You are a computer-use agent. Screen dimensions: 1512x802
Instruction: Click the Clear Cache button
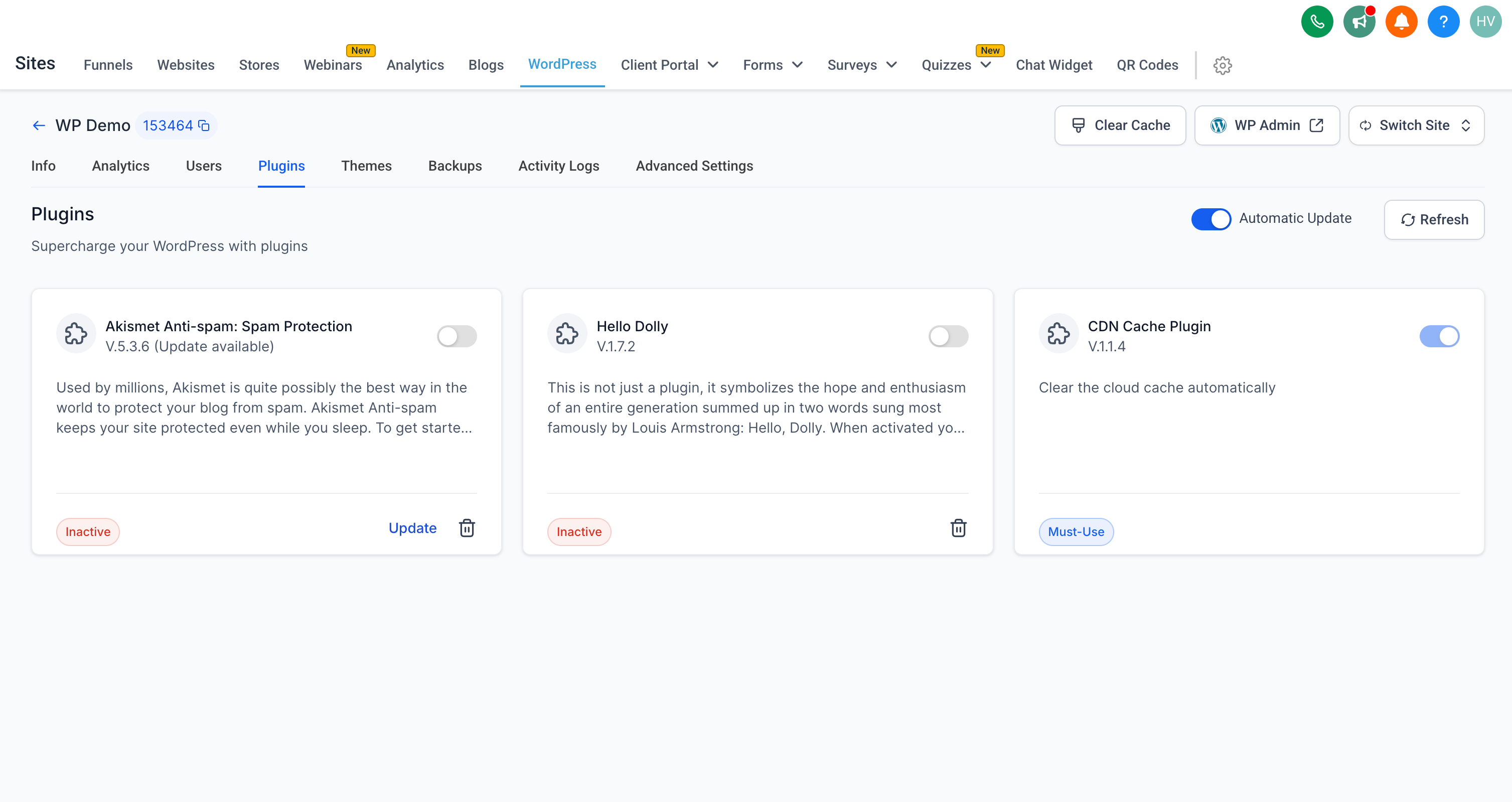1119,125
